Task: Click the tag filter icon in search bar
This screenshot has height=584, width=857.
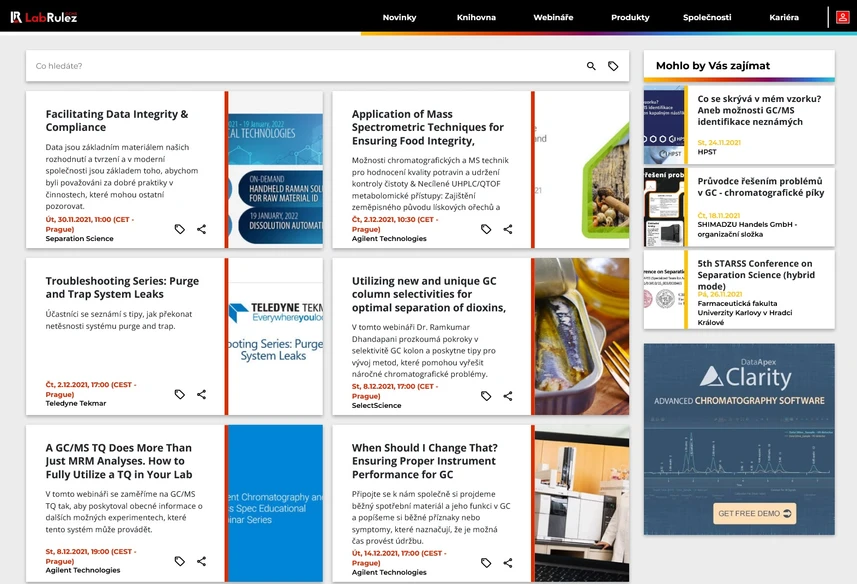Action: point(613,66)
